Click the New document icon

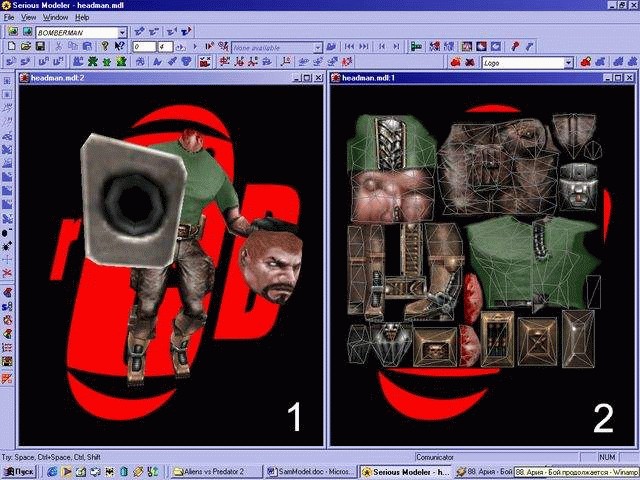coord(11,47)
